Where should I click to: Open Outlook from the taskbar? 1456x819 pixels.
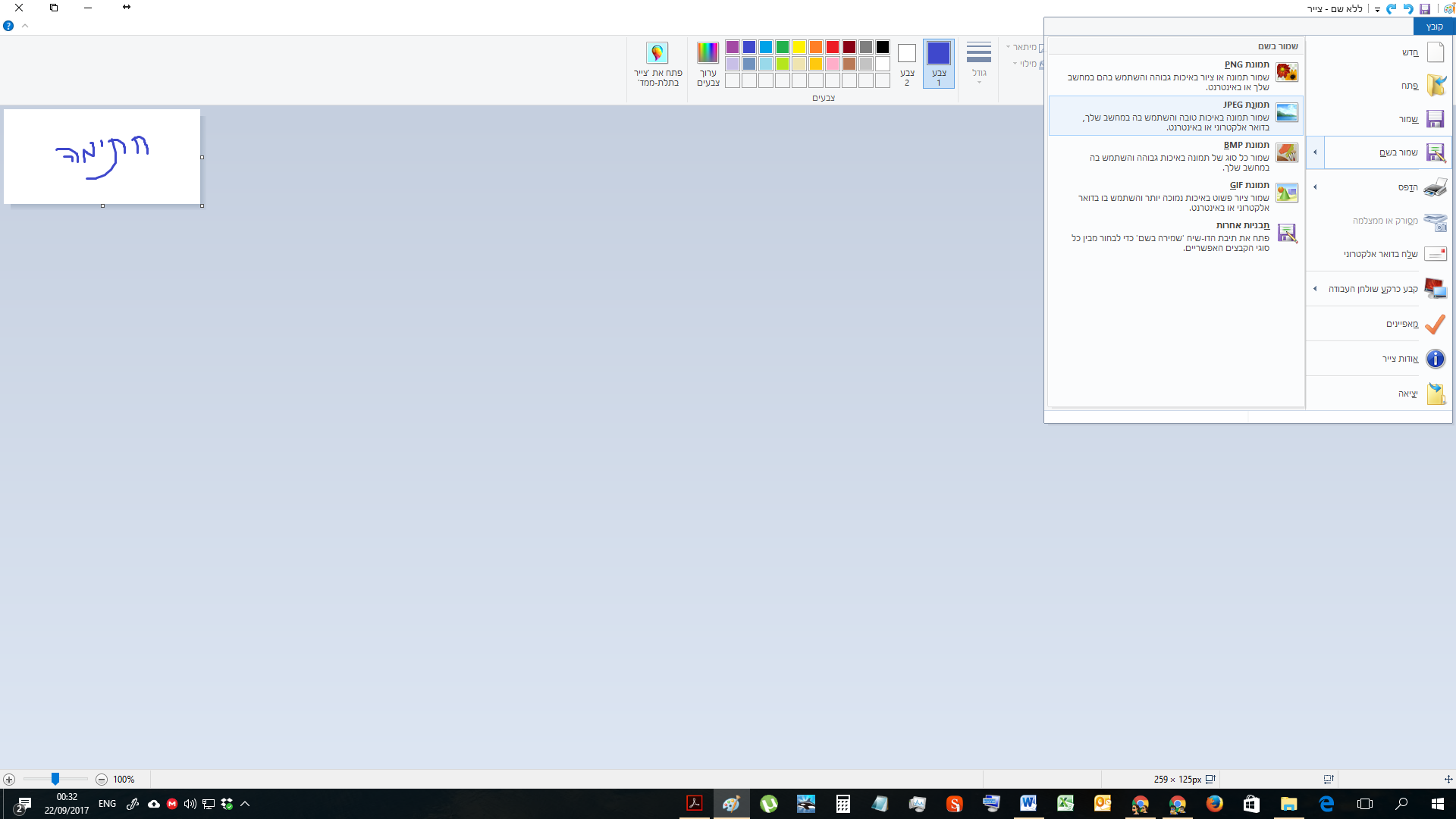(x=1103, y=804)
